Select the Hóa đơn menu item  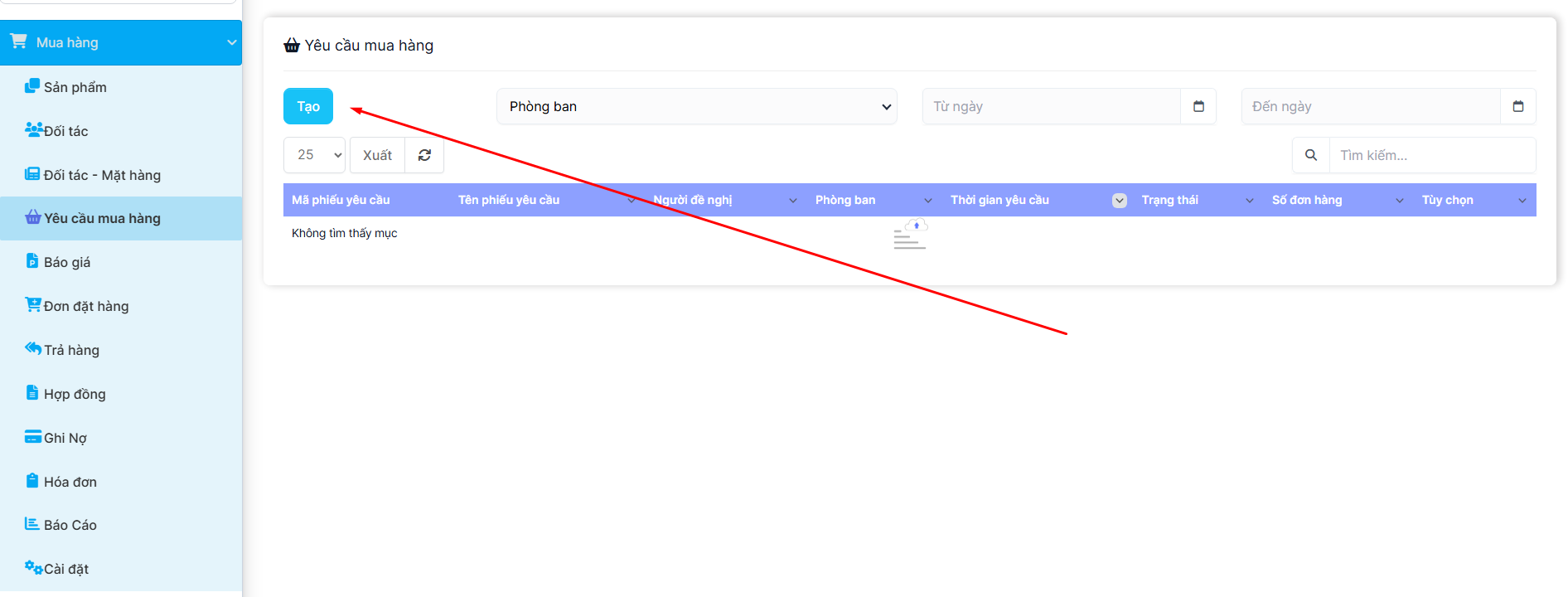click(x=70, y=482)
